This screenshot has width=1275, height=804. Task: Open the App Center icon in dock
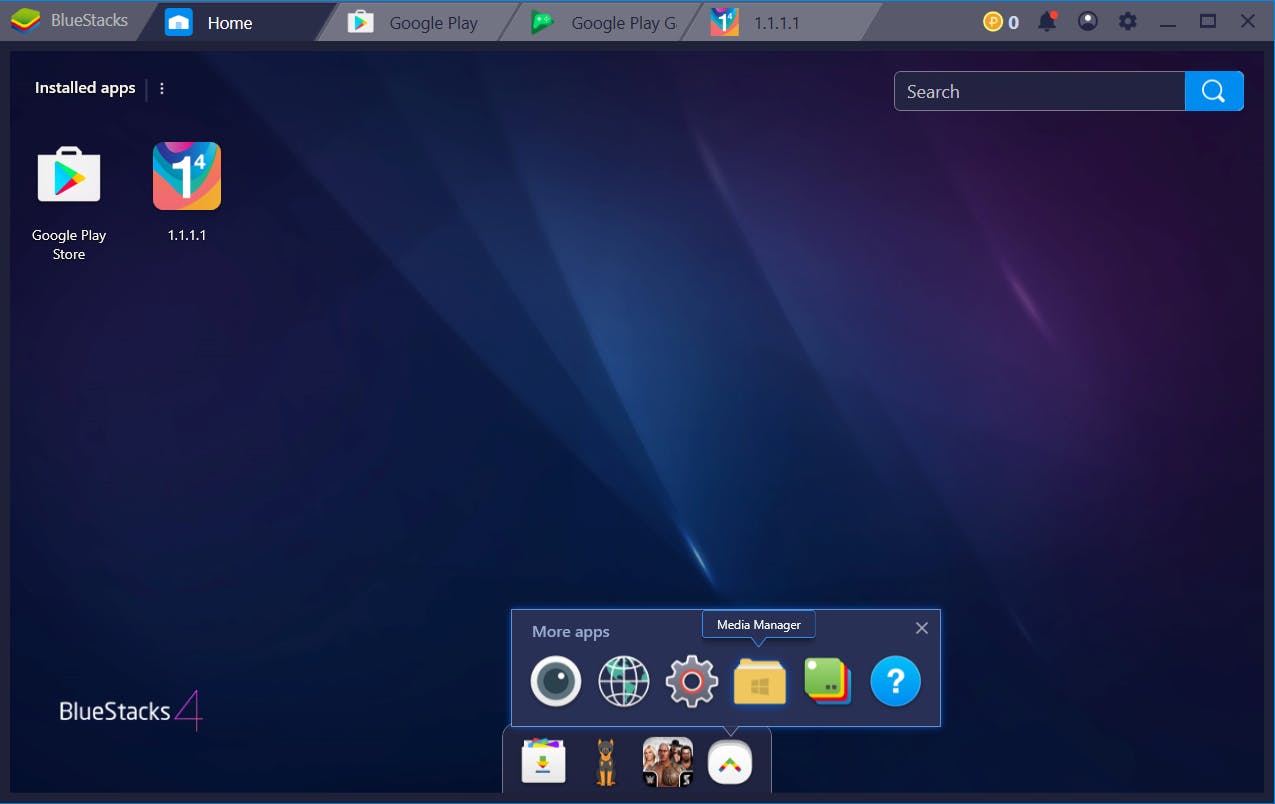(x=544, y=762)
